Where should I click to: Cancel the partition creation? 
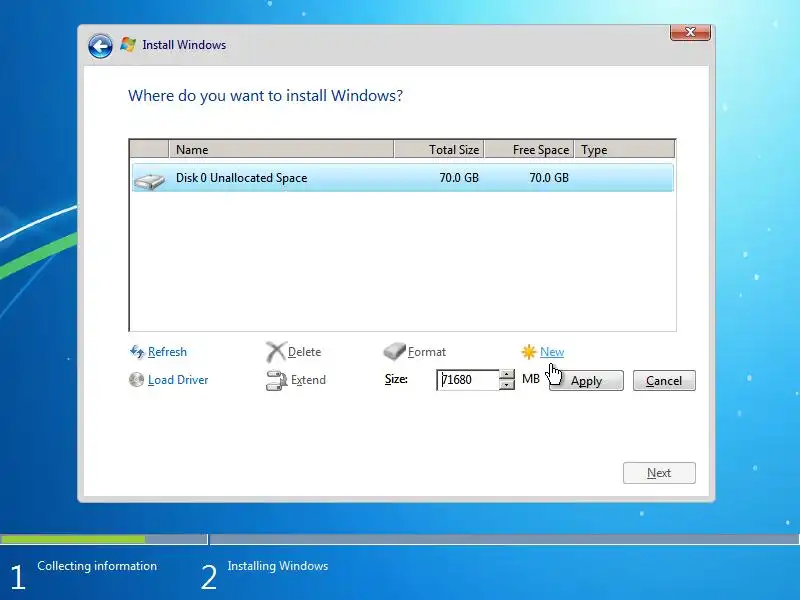[664, 381]
